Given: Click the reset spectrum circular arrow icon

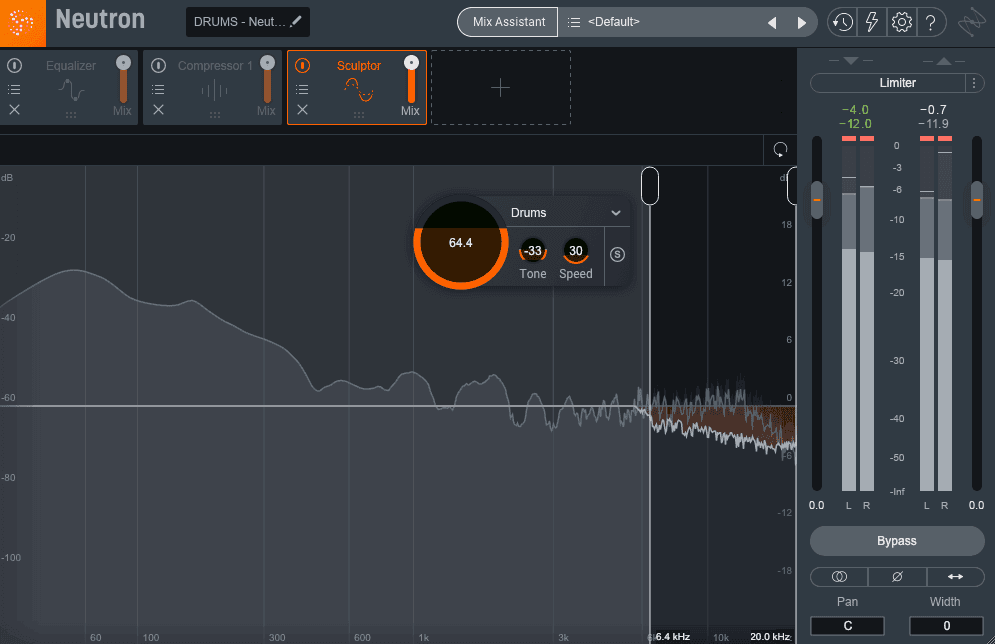Looking at the screenshot, I should click(x=780, y=150).
